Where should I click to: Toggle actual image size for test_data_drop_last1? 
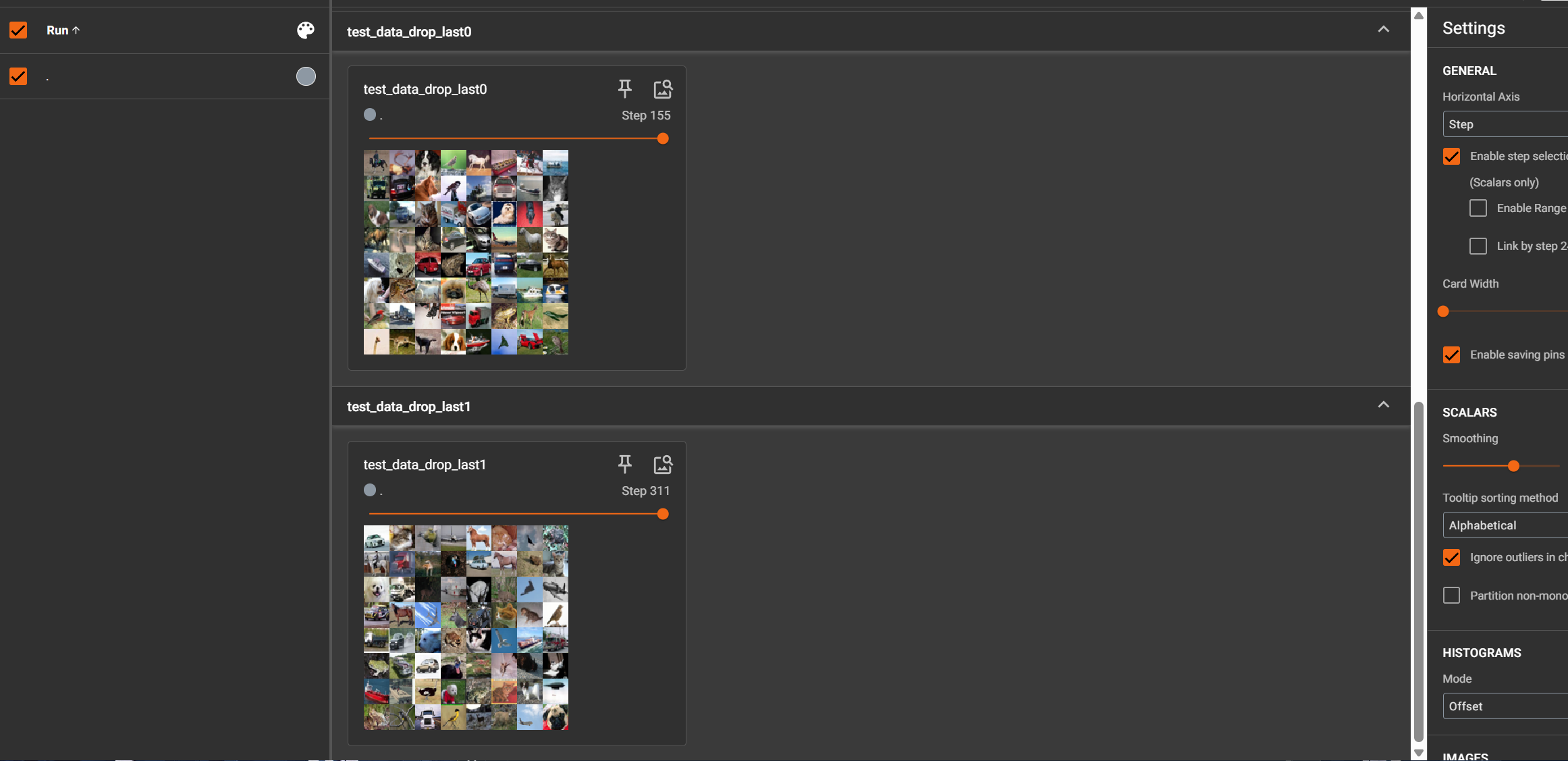(x=663, y=464)
